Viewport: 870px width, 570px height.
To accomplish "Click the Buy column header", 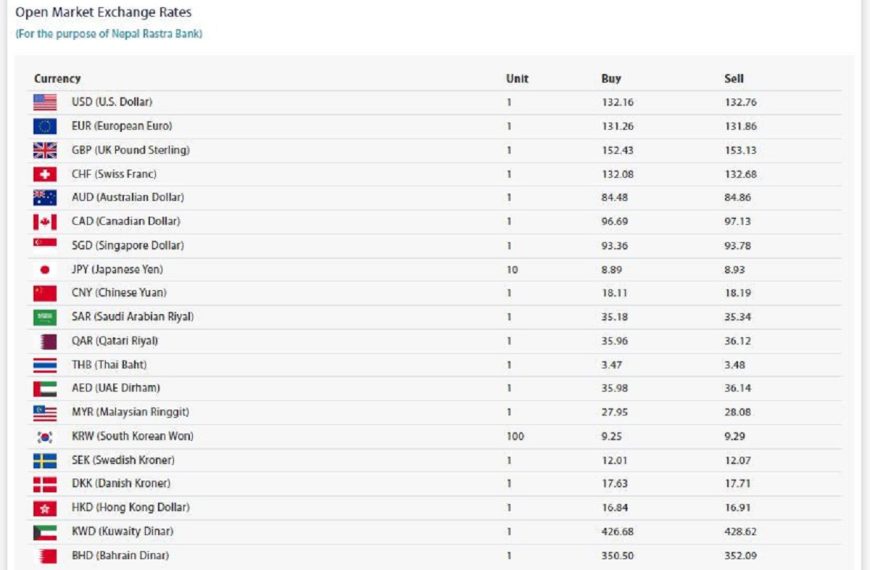I will tap(611, 78).
